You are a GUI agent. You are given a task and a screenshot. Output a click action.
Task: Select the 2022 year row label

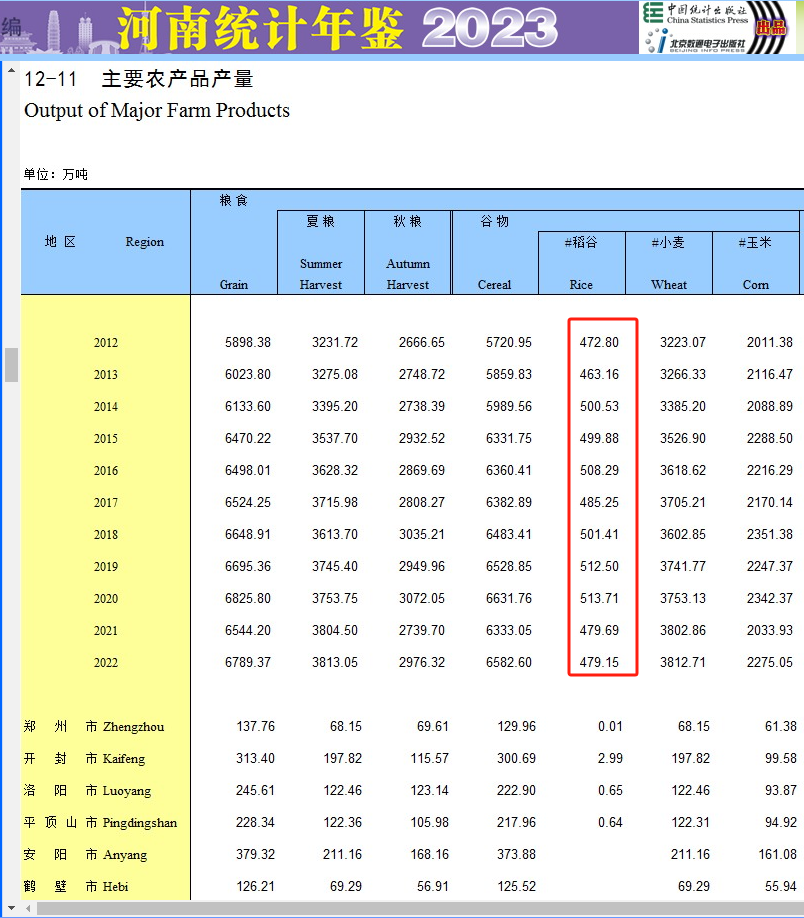(x=106, y=663)
